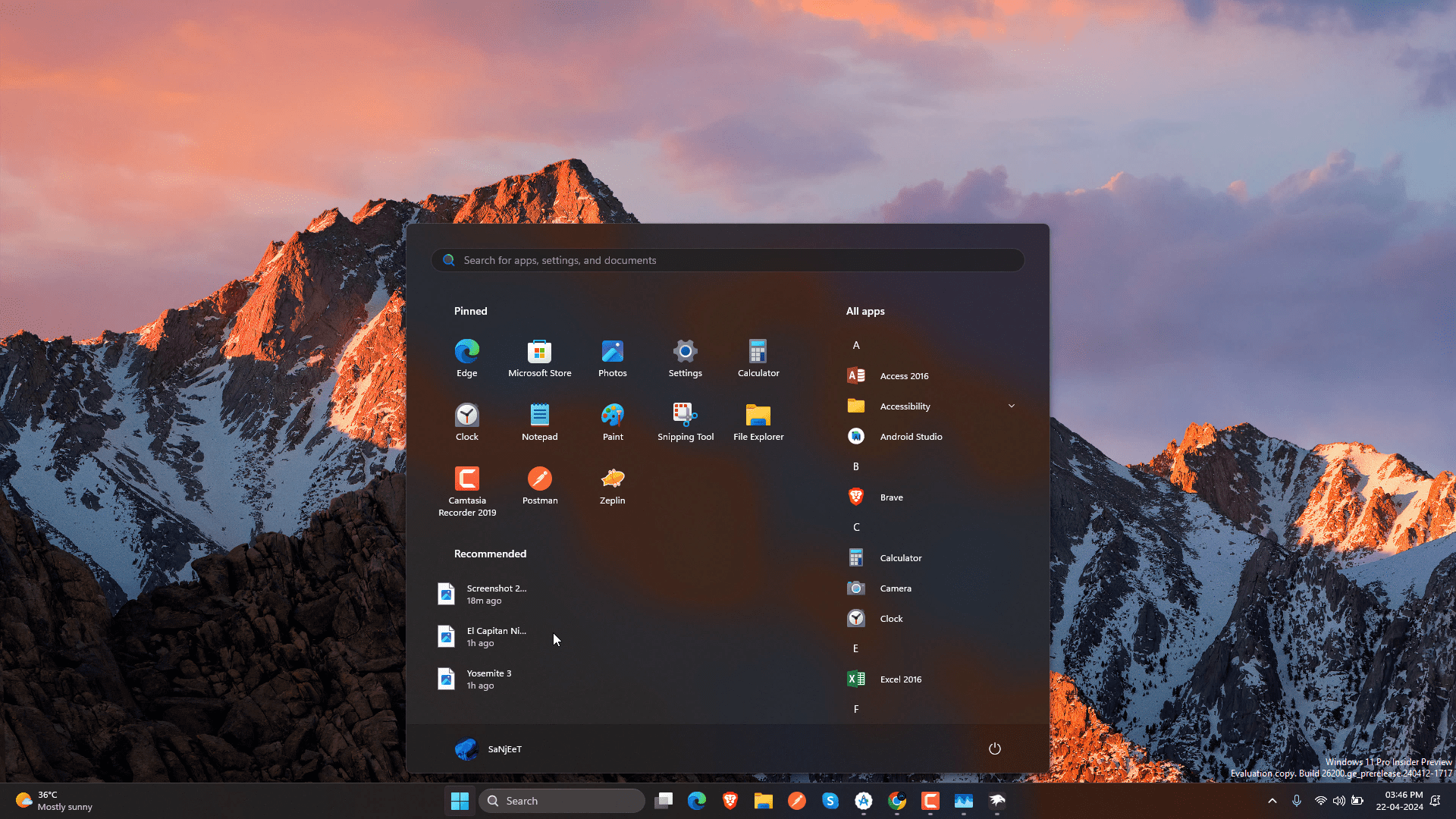Viewport: 1456px width, 819px height.
Task: Expand the Accessibility folder in All apps
Action: 1011,406
